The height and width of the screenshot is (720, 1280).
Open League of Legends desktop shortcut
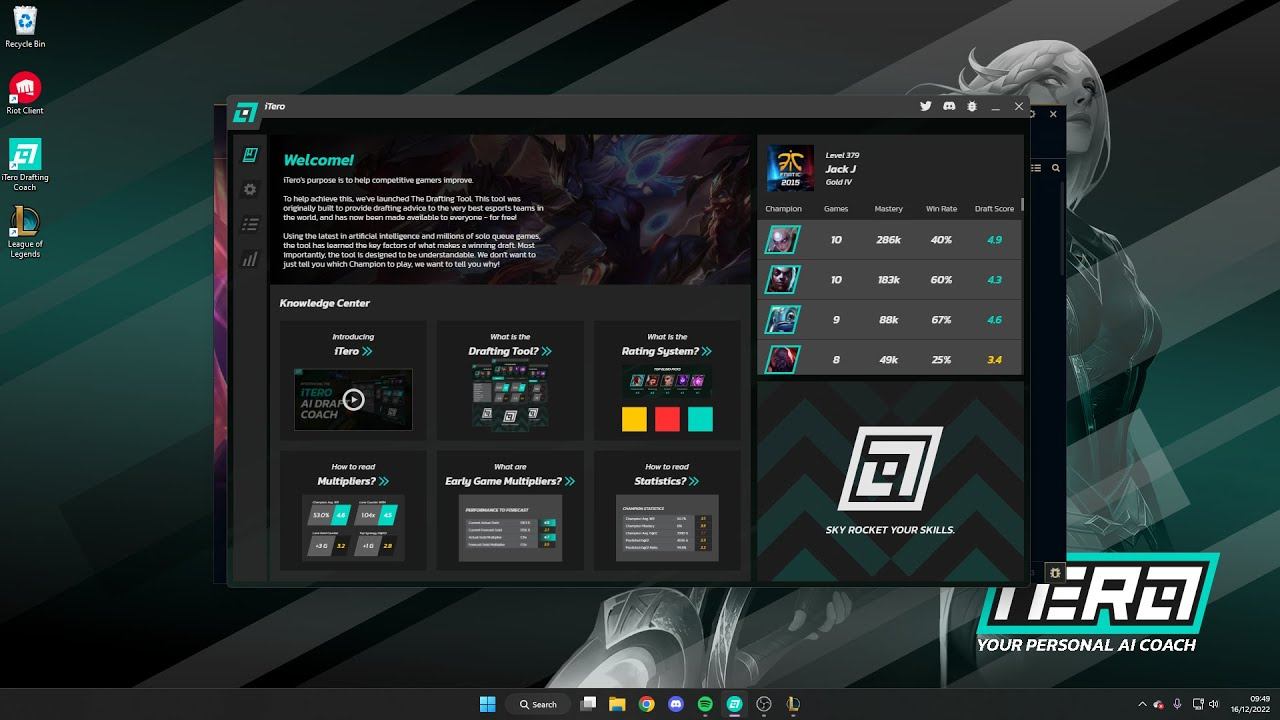(x=25, y=231)
